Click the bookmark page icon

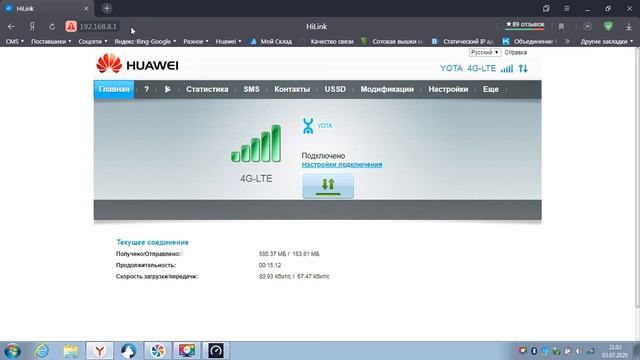pos(561,27)
